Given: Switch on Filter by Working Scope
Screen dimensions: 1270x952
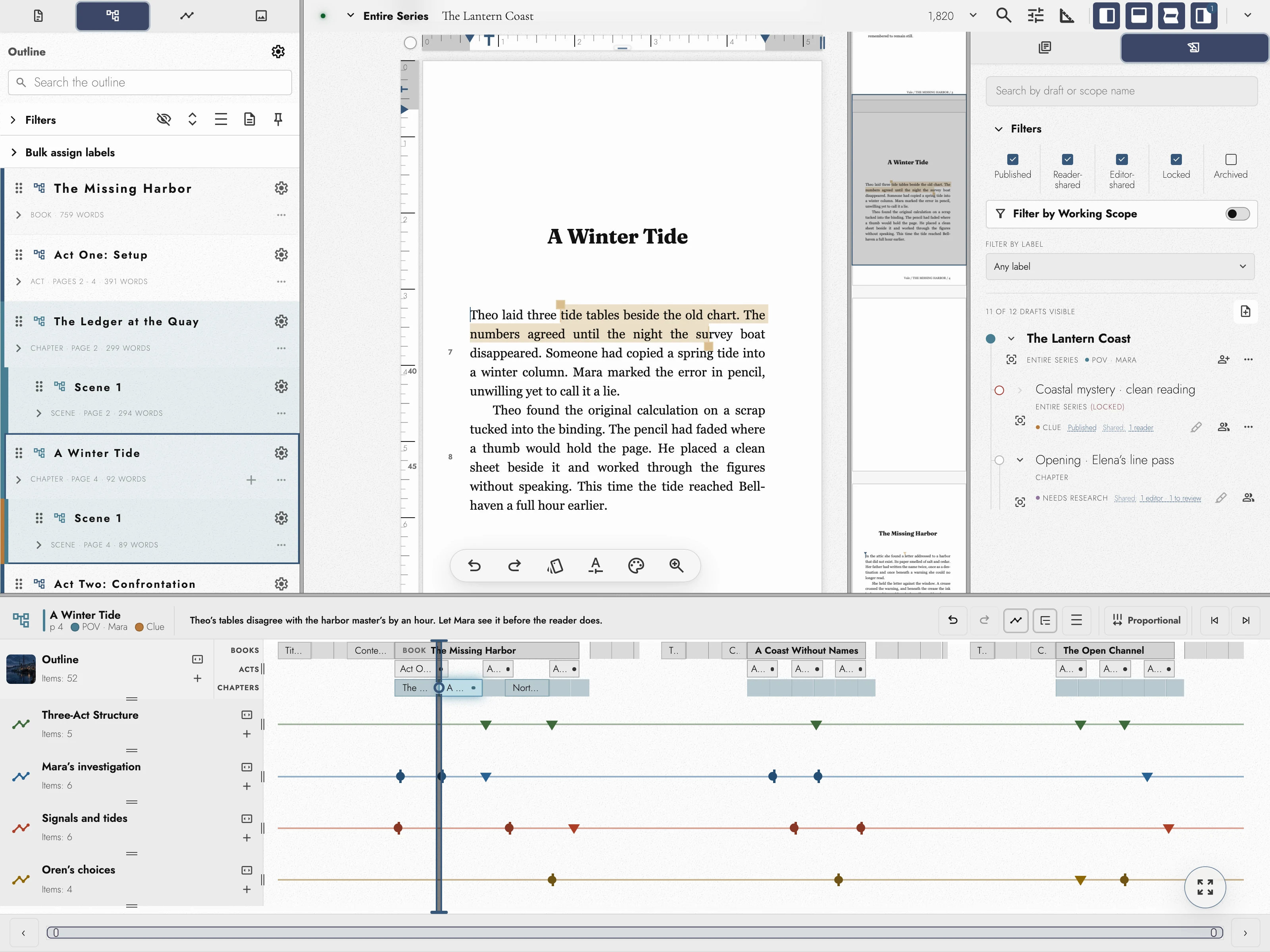Looking at the screenshot, I should coord(1237,214).
